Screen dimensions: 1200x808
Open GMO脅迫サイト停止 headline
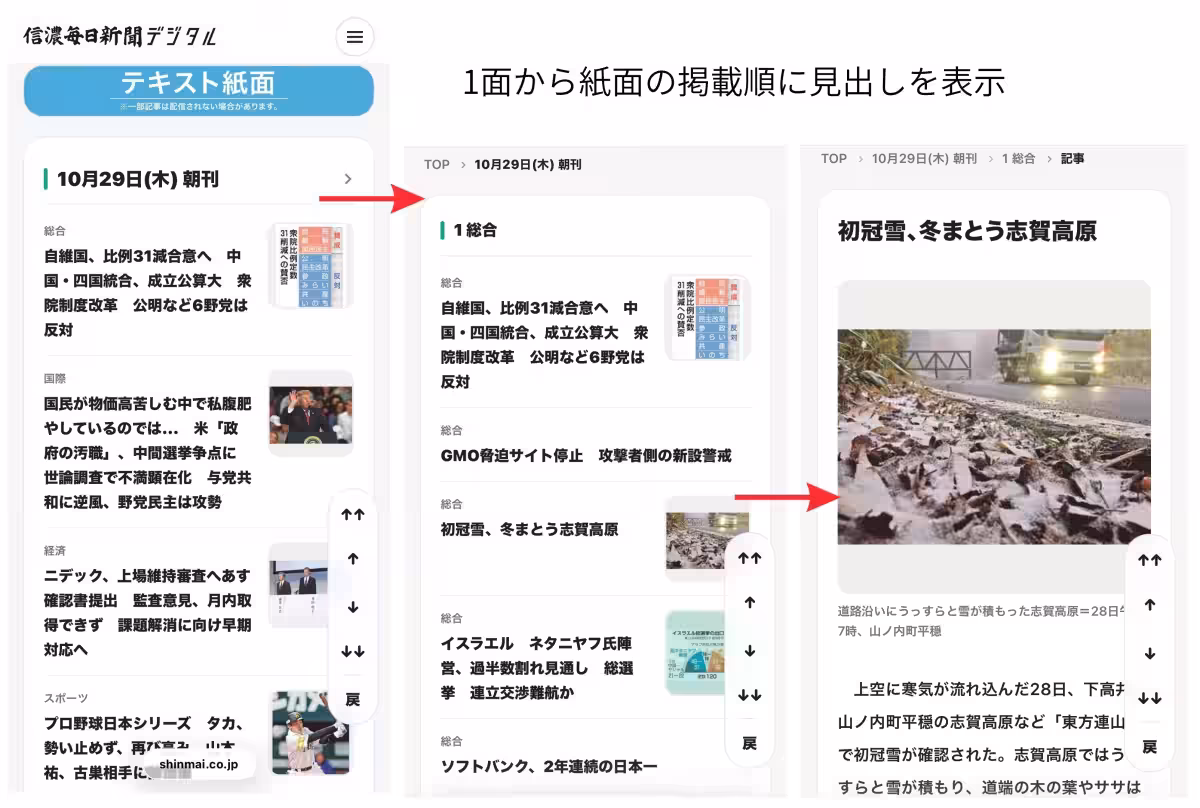click(x=586, y=455)
